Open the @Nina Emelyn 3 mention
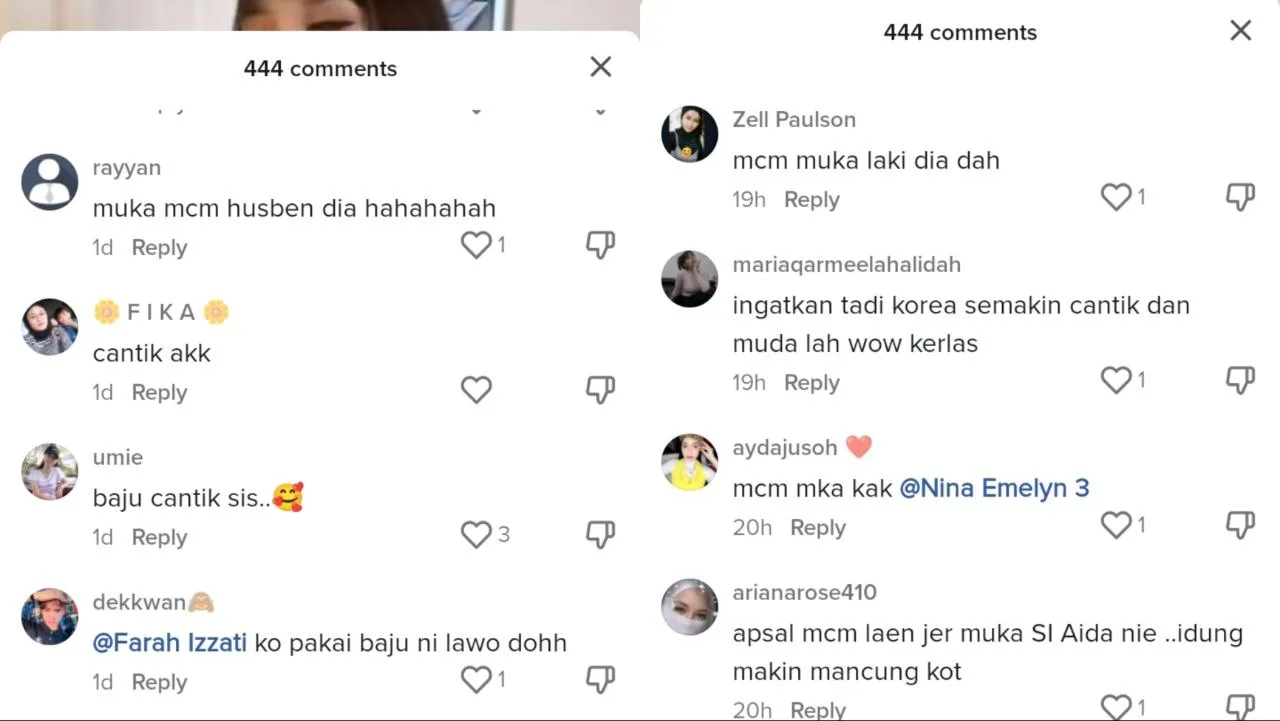1280x721 pixels. [994, 488]
